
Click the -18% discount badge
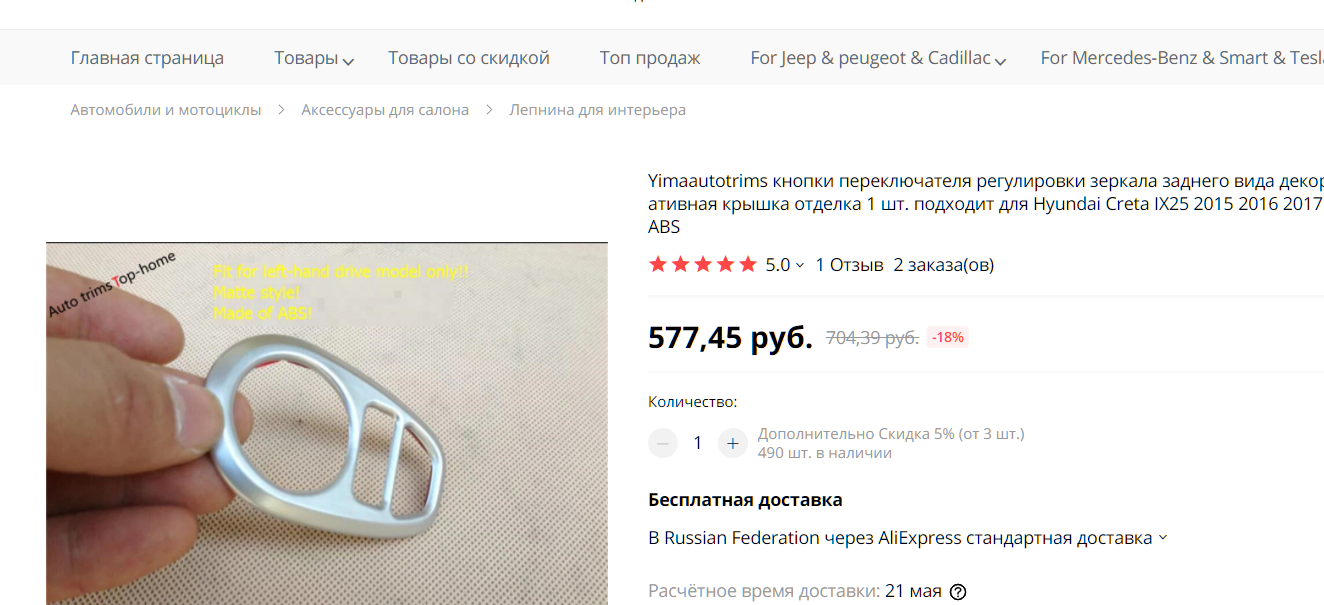(948, 337)
